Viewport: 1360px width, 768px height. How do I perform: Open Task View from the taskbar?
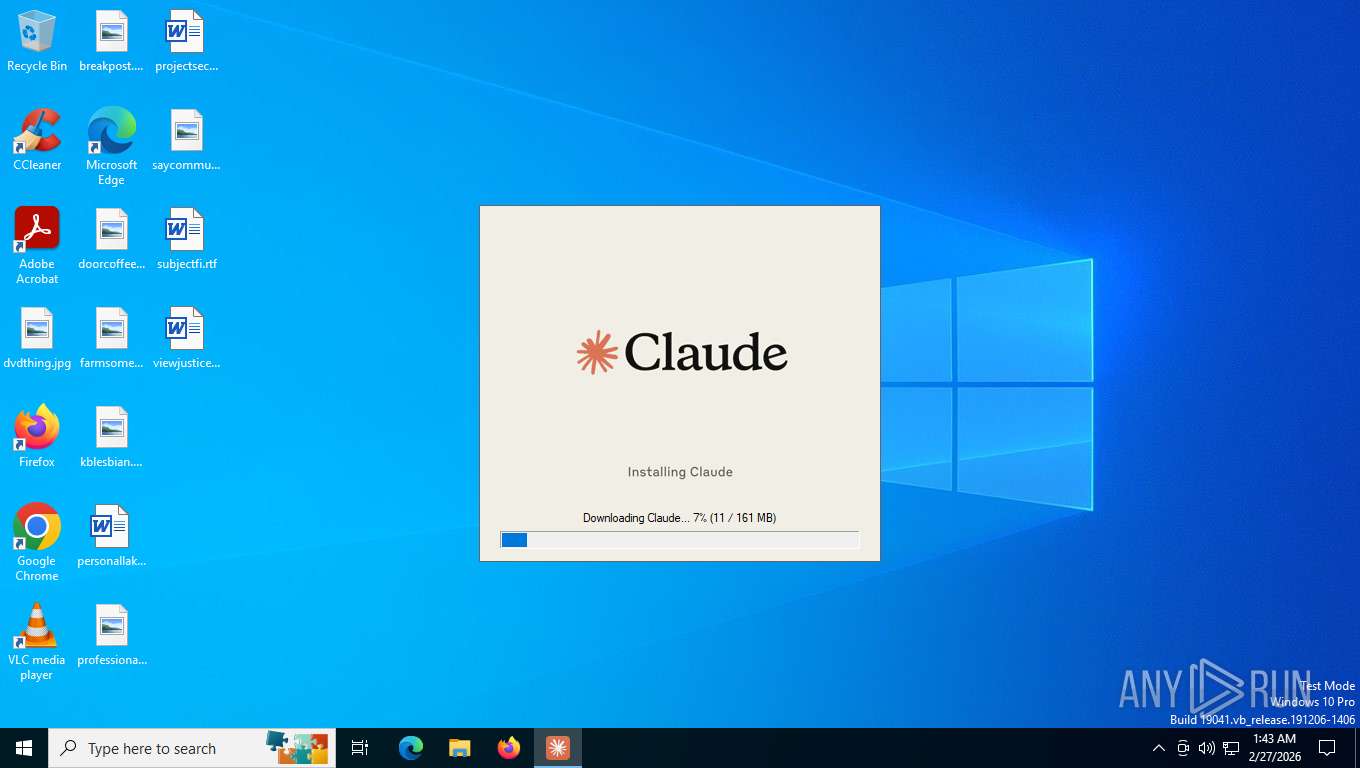[x=360, y=748]
